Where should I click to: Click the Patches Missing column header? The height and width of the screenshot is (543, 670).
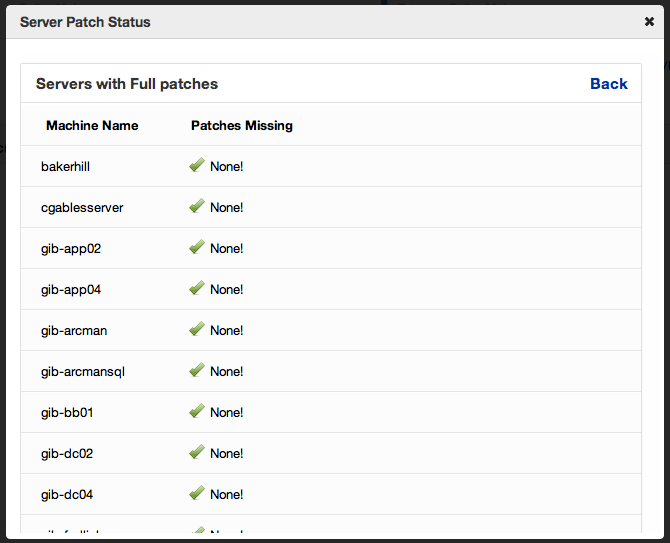pyautogui.click(x=241, y=126)
